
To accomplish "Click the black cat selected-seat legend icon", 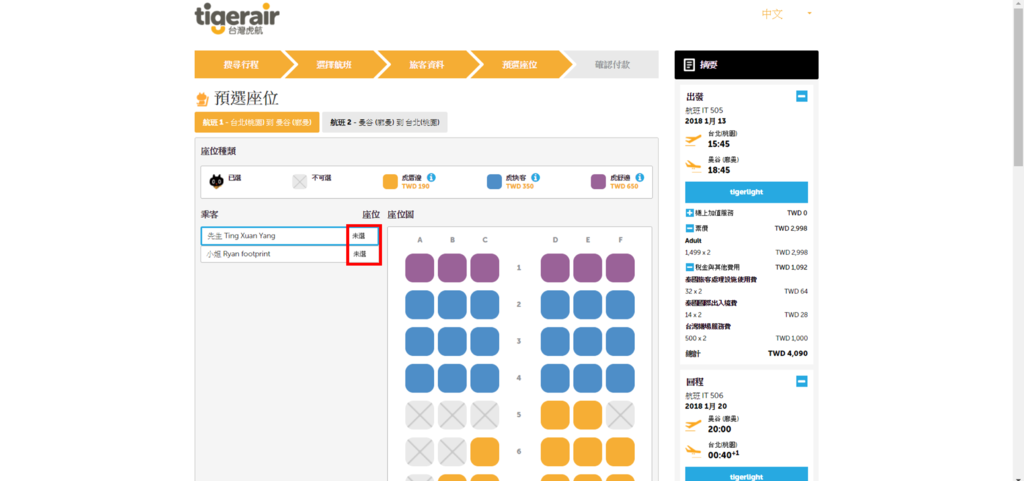I will [216, 182].
